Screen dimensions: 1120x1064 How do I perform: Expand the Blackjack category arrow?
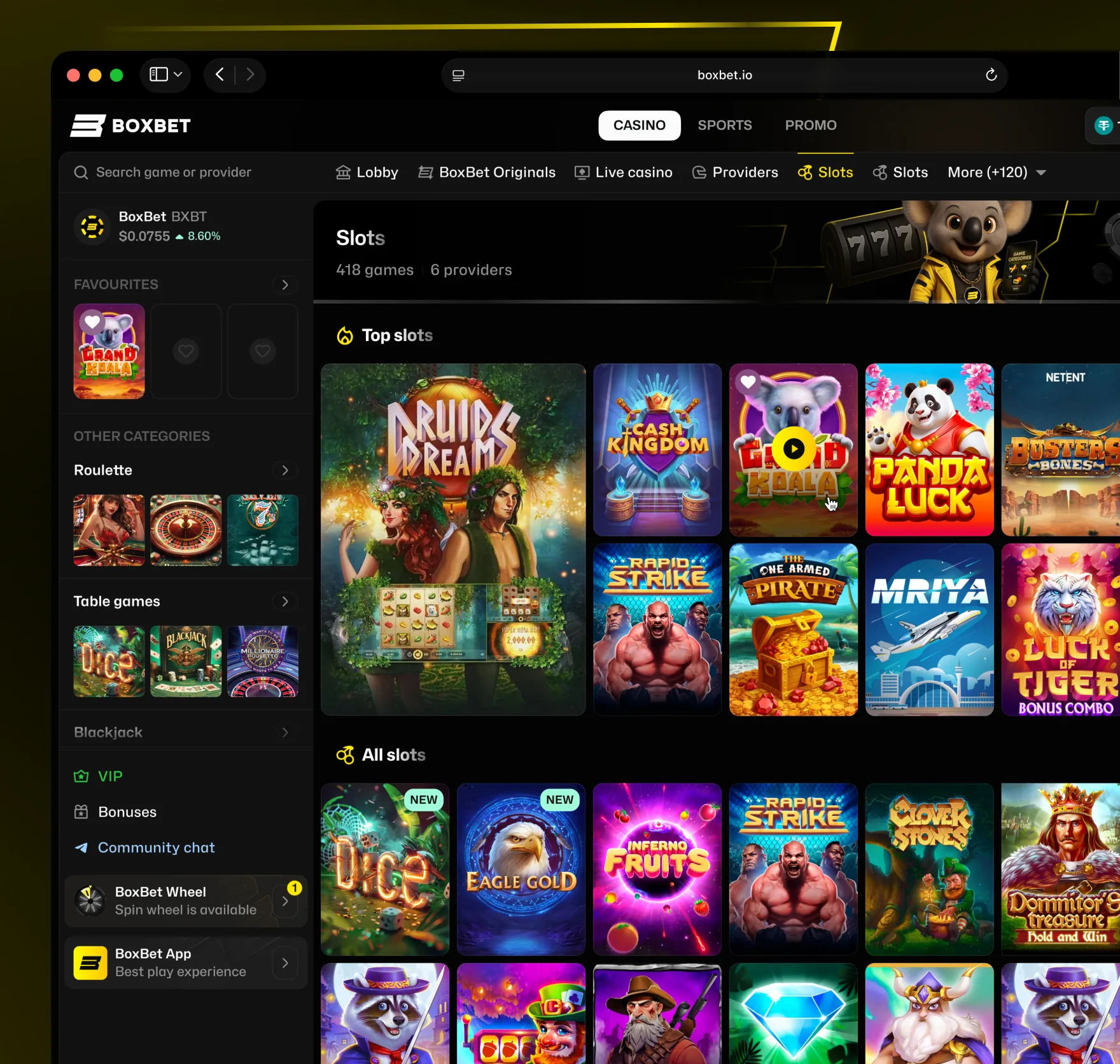pos(285,732)
